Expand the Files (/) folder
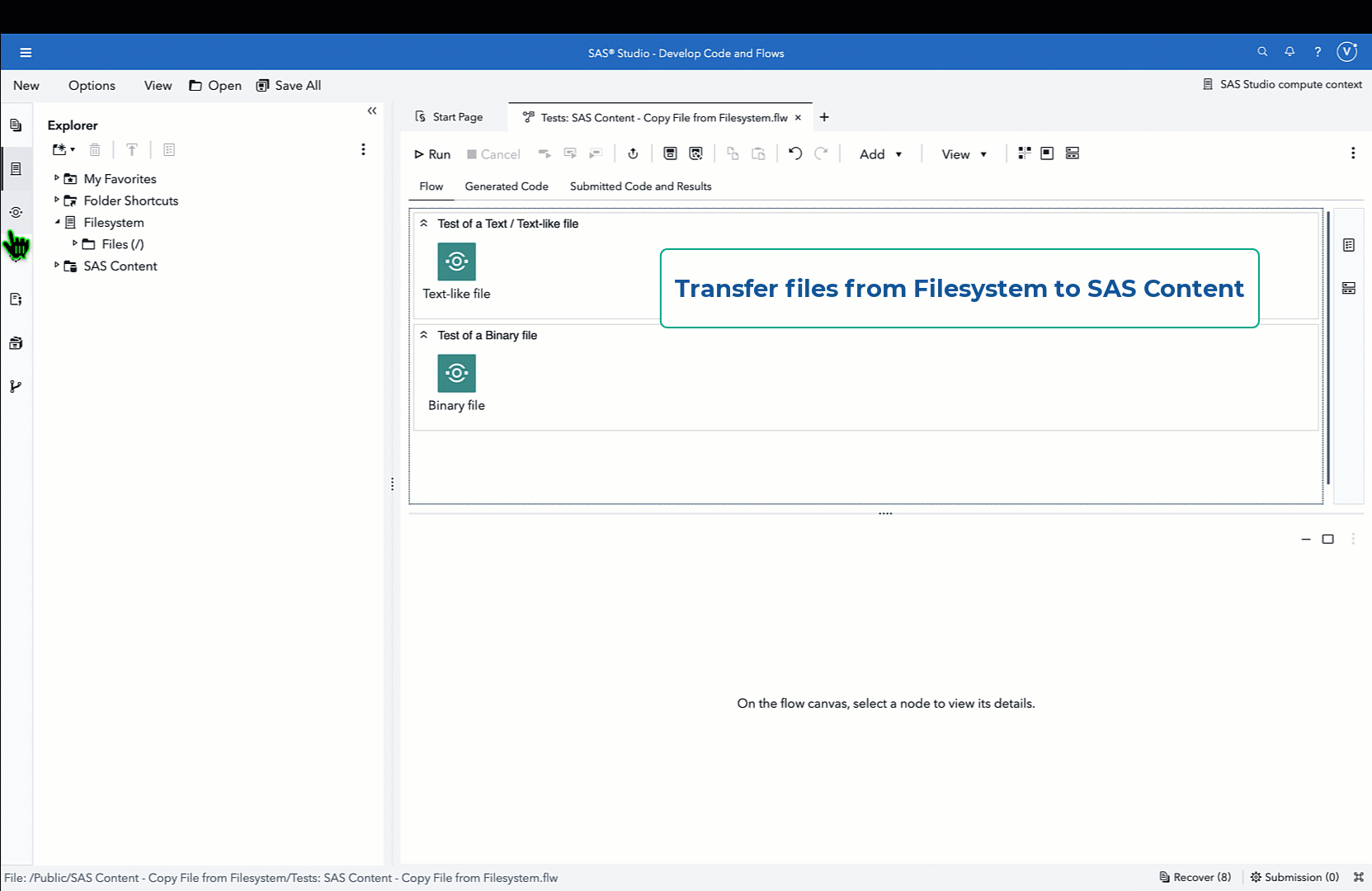Viewport: 1372px width, 891px height. coord(74,243)
